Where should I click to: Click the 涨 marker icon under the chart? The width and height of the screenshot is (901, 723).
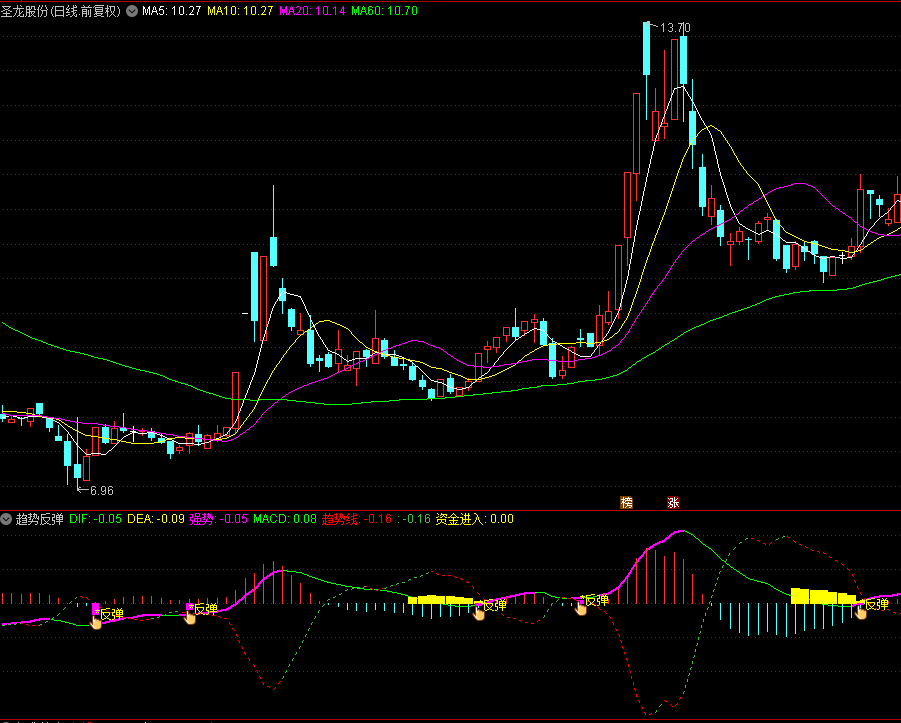673,503
